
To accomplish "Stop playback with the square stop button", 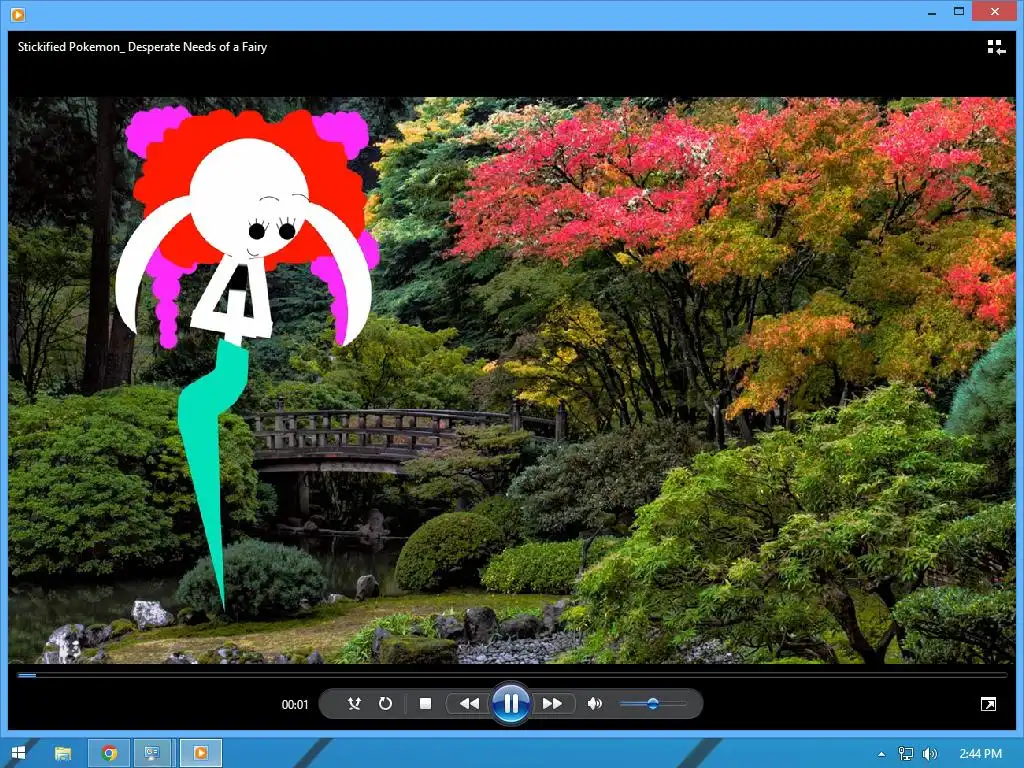I will pyautogui.click(x=425, y=703).
